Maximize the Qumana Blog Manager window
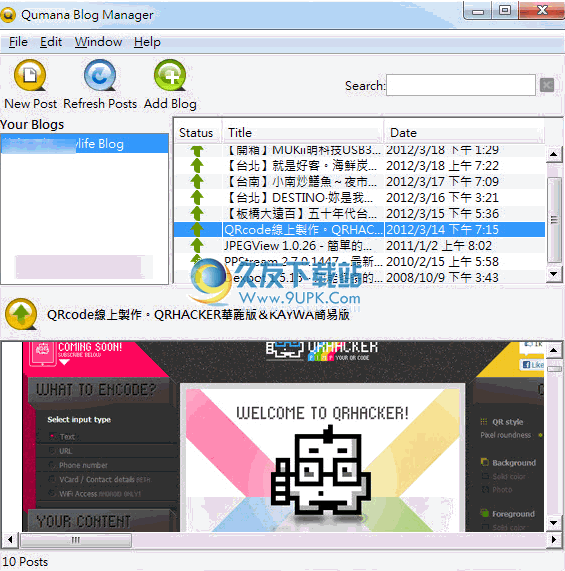 (505, 11)
